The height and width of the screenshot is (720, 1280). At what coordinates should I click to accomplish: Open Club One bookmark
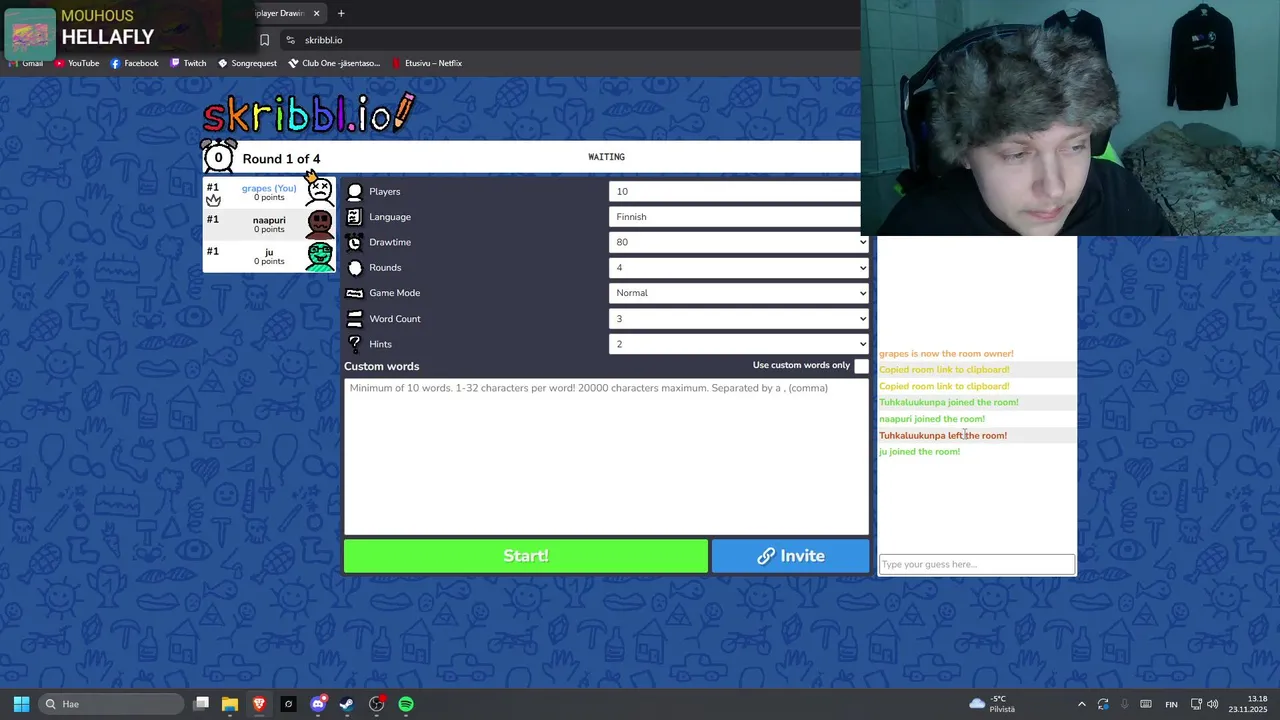tap(334, 63)
